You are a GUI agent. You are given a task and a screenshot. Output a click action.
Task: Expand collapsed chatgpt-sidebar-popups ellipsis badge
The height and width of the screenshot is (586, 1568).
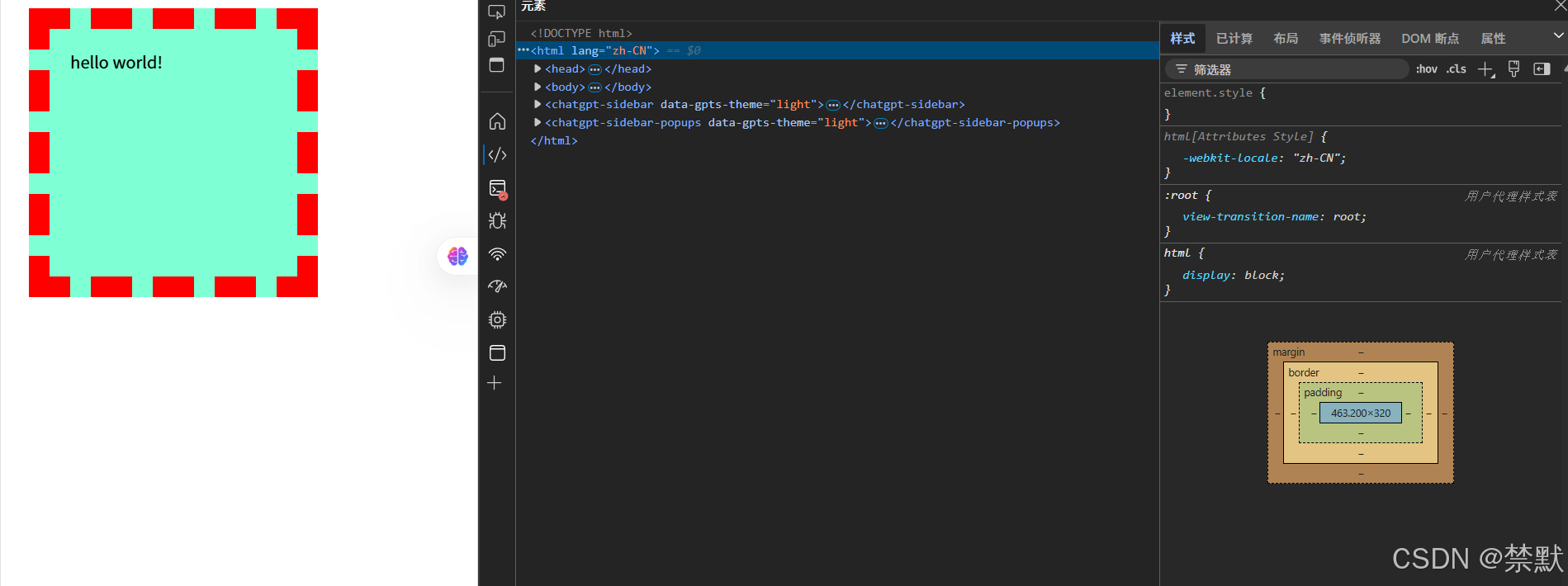881,123
